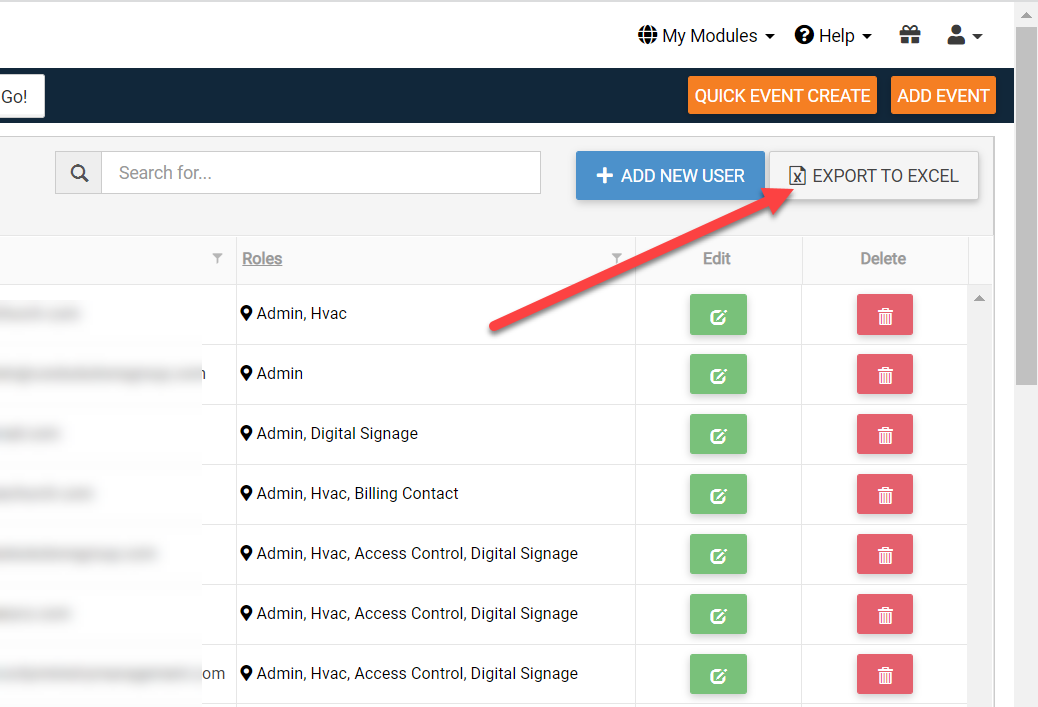Image resolution: width=1038 pixels, height=707 pixels.
Task: Export user list to Excel
Action: point(873,176)
